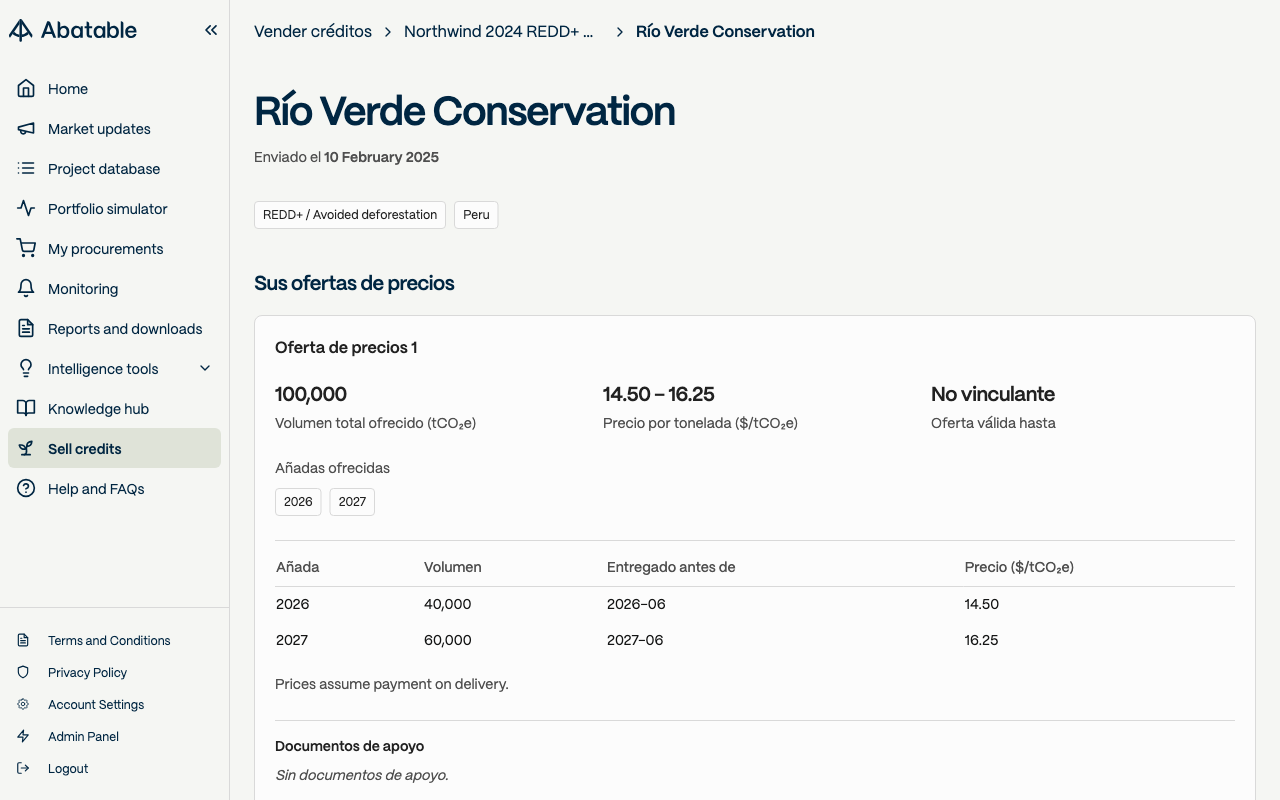This screenshot has width=1280, height=800.
Task: Go to Reports and downloads
Action: coord(114,329)
